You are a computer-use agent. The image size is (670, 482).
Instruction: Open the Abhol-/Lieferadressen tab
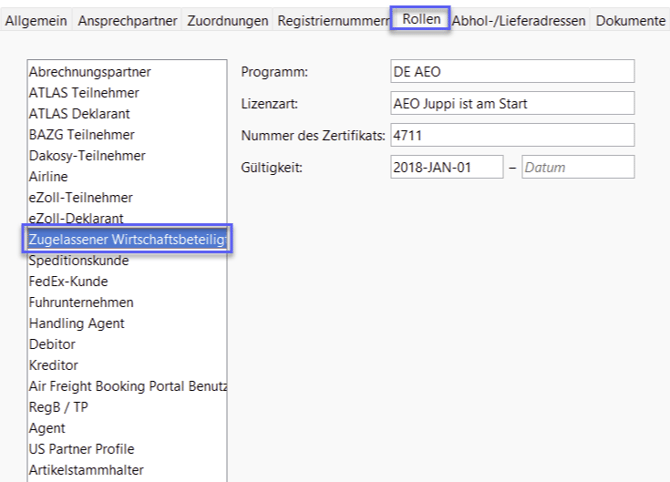tap(519, 20)
